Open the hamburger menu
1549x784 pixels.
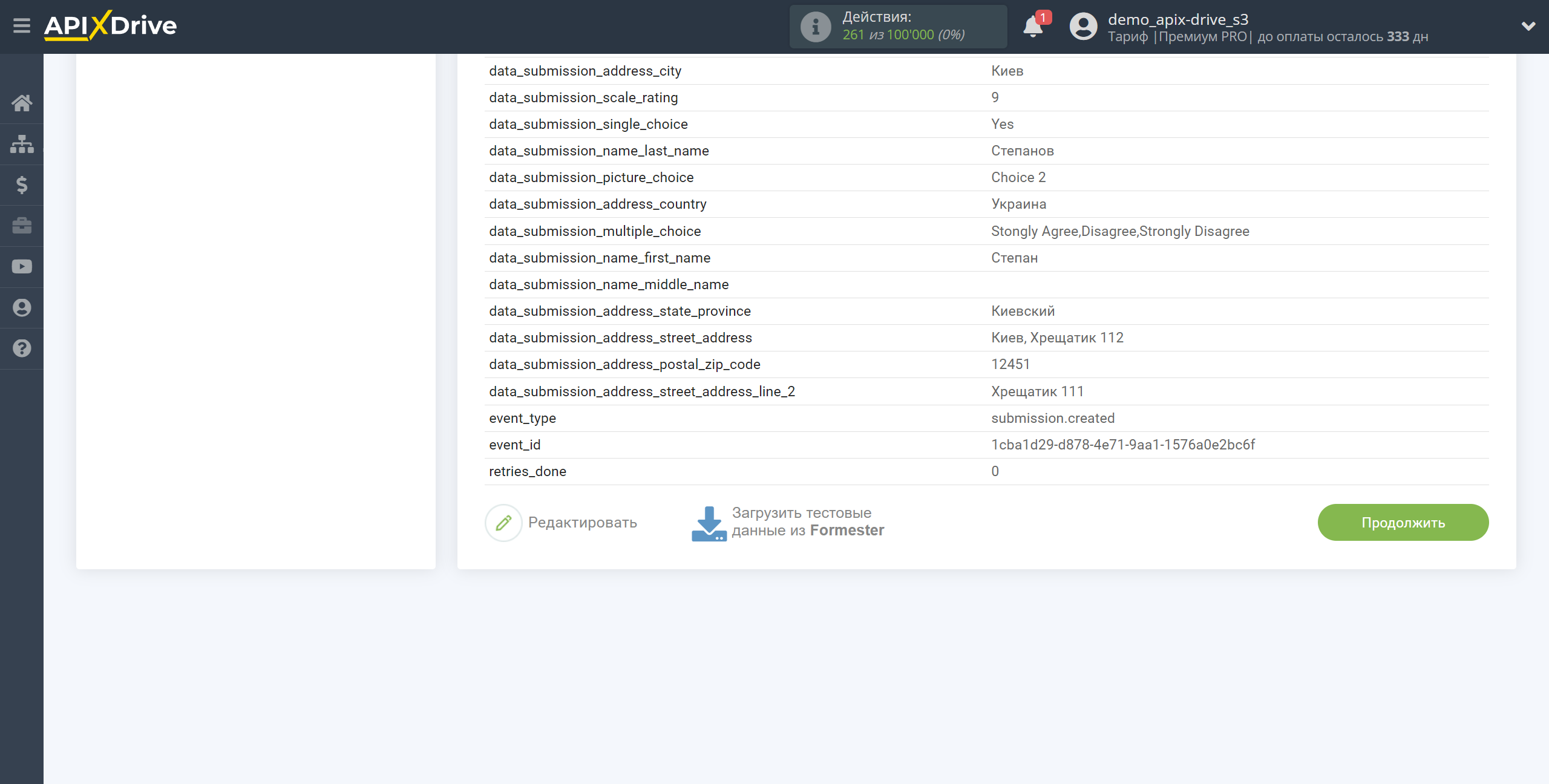pyautogui.click(x=22, y=26)
